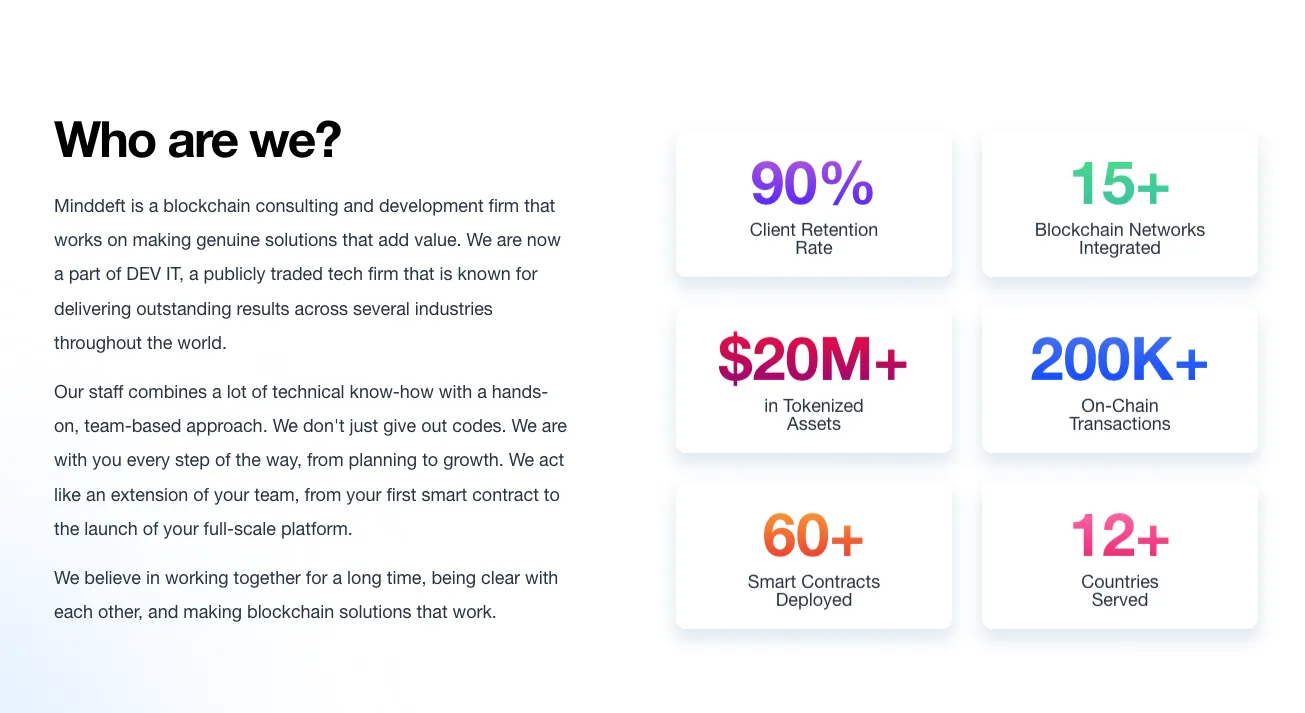Click the blue 200K+ number
Image resolution: width=1305 pixels, height=713 pixels.
[x=1120, y=360]
